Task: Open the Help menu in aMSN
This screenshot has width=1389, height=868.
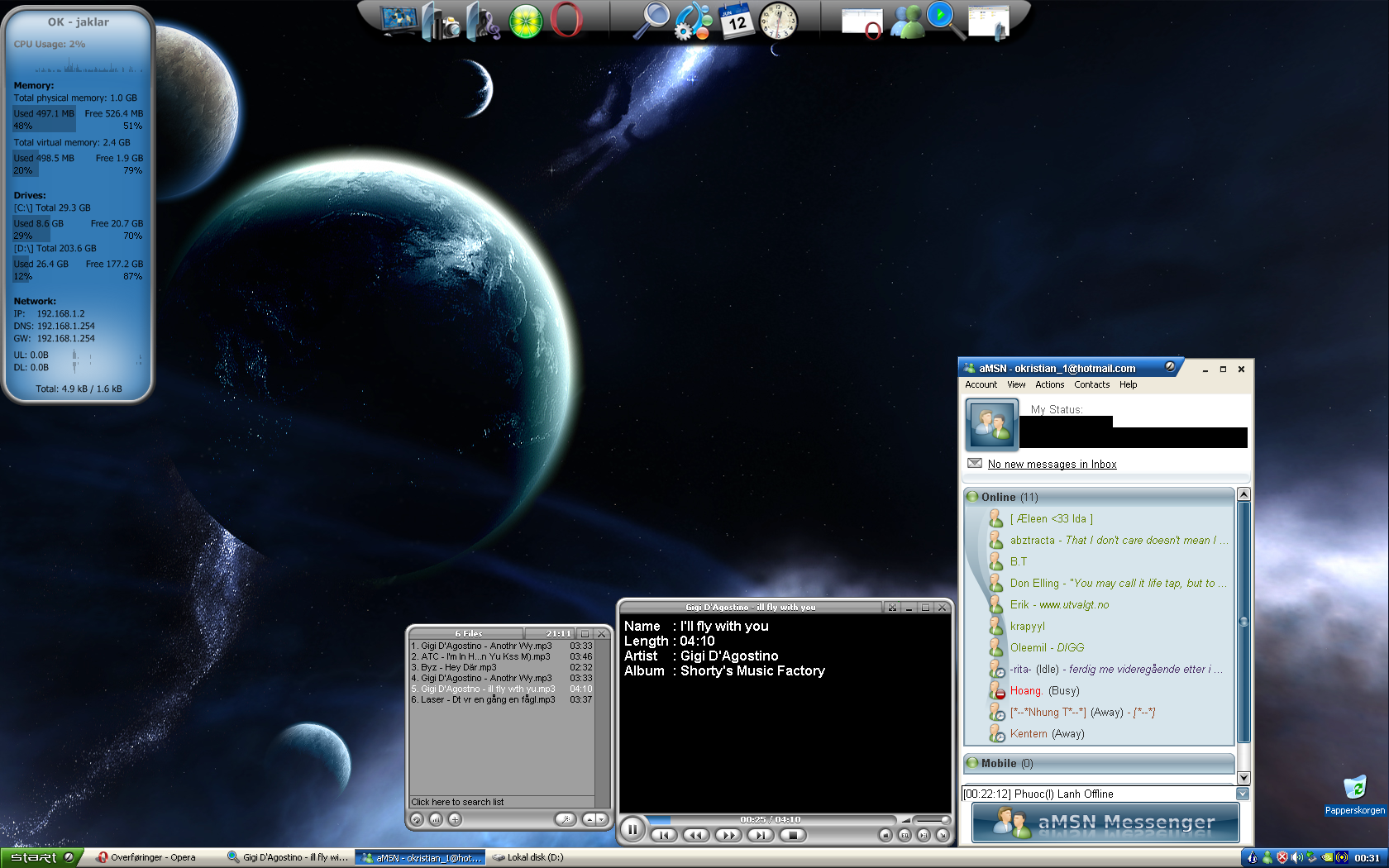Action: (1128, 384)
